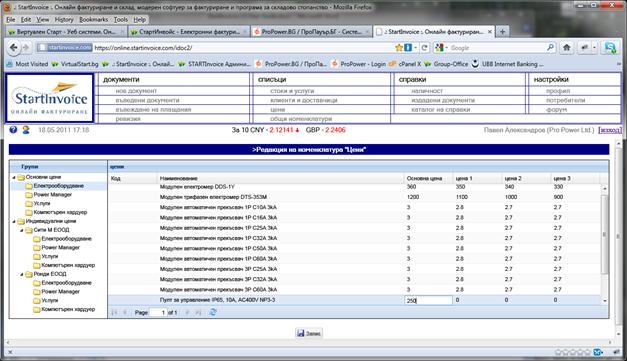Open the UBB Internet Banking bookmark
This screenshot has height=361, width=627.
click(507, 64)
